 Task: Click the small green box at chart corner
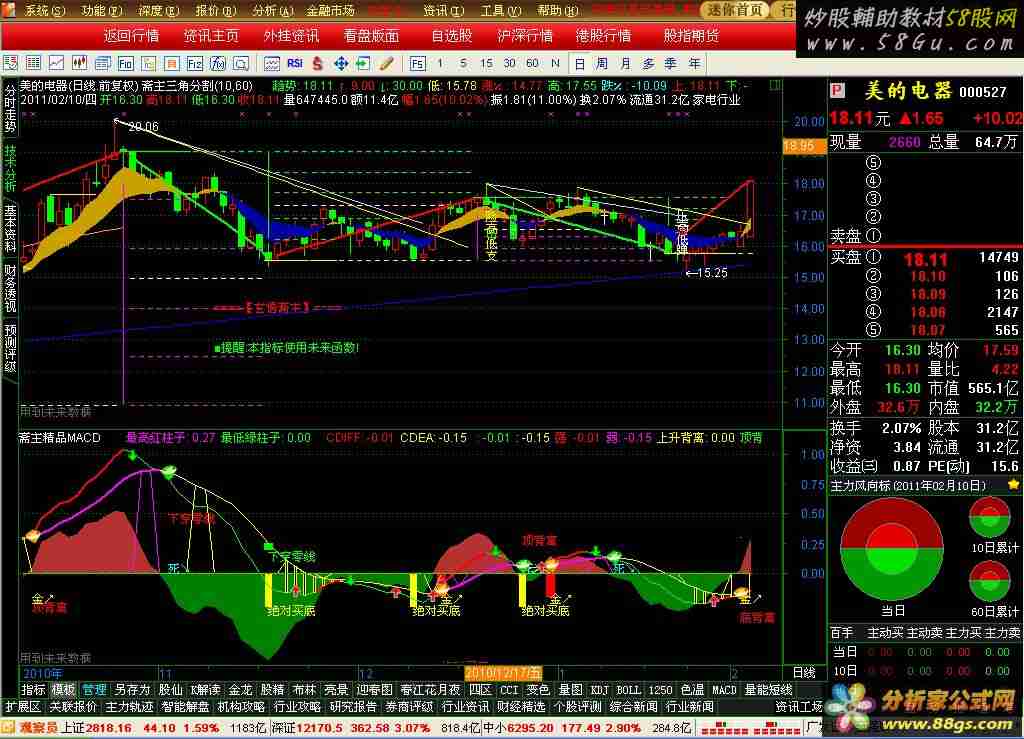(x=775, y=85)
